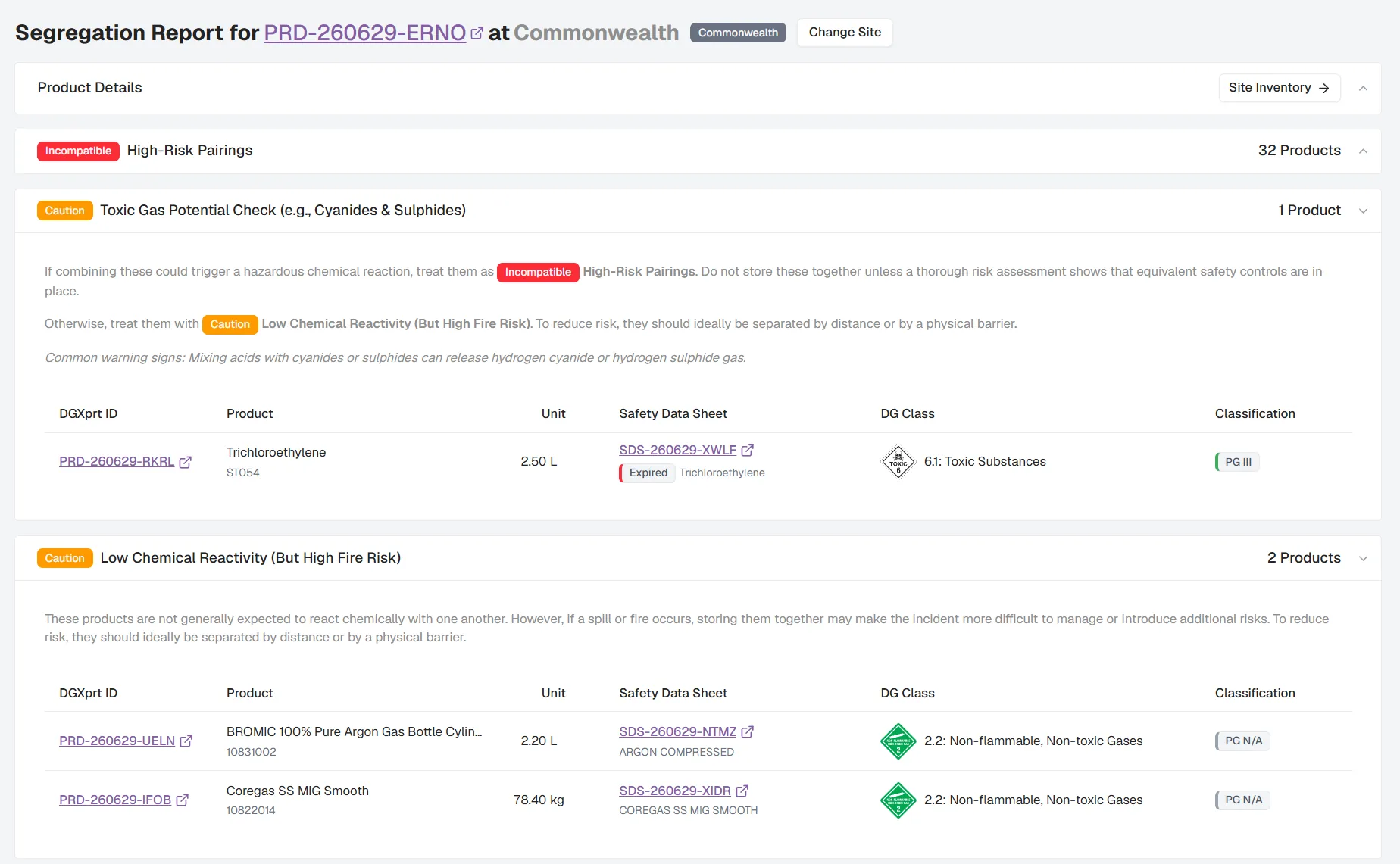The height and width of the screenshot is (864, 1400).
Task: Click the 'ST054' product code
Action: click(242, 473)
